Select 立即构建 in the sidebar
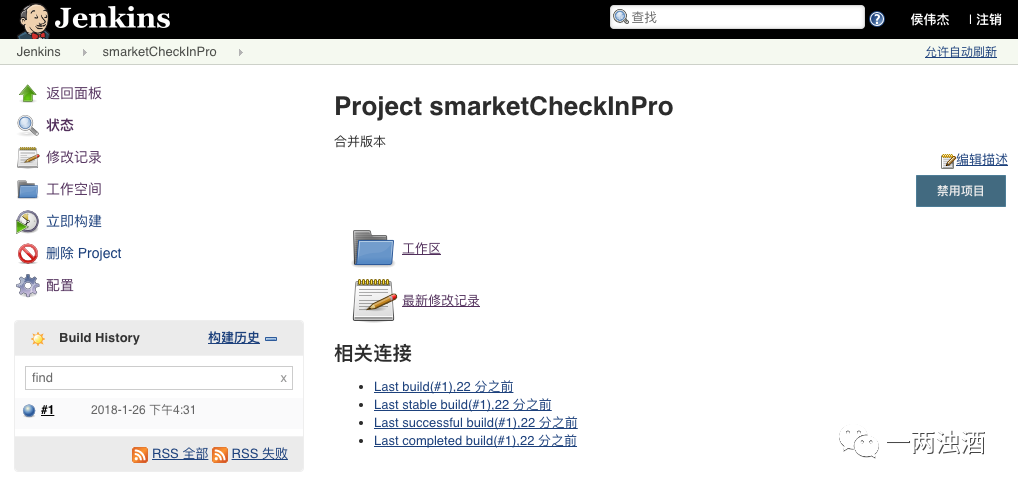 (74, 221)
